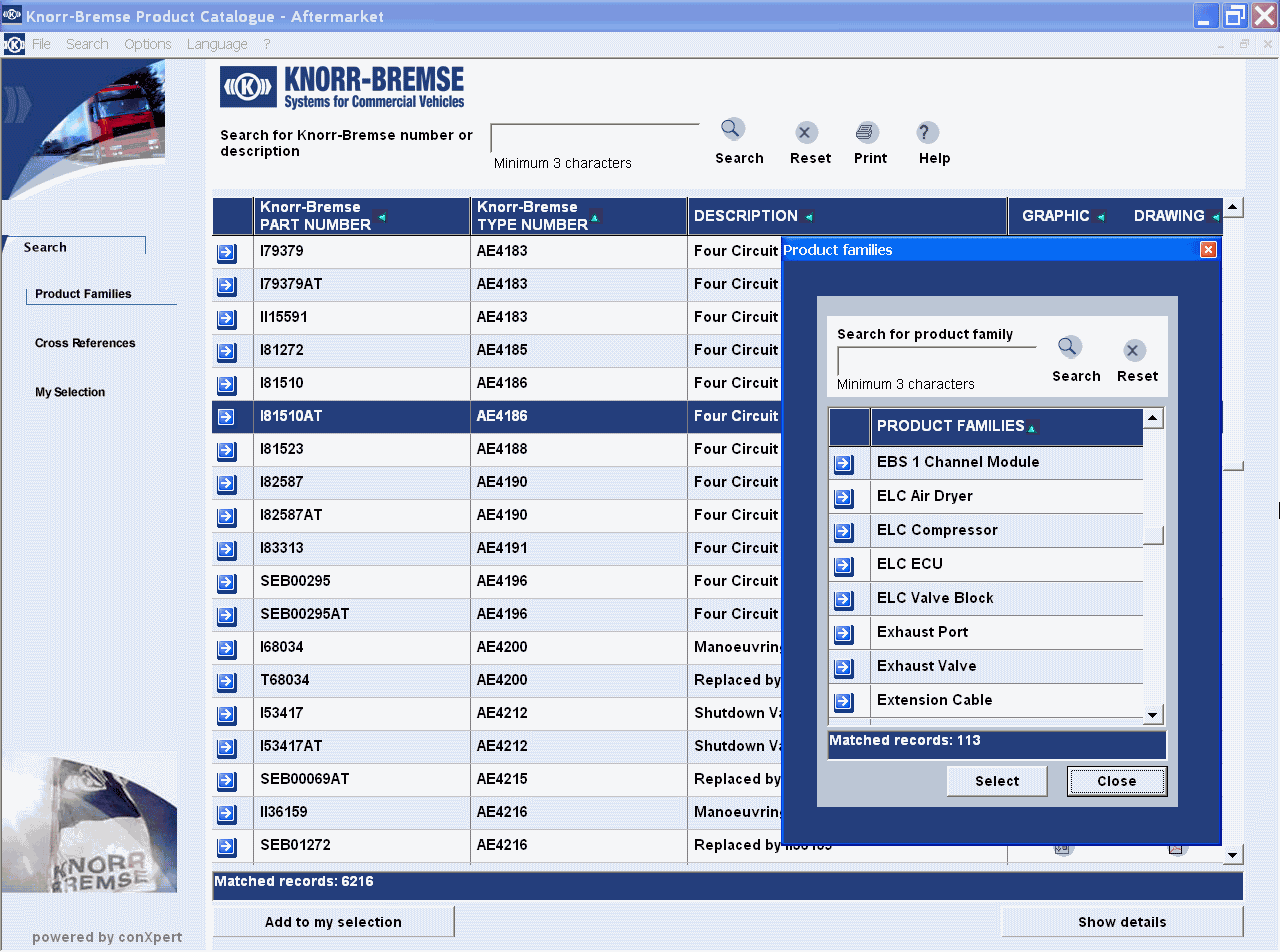
Task: Open My Selection in sidebar
Action: click(70, 392)
